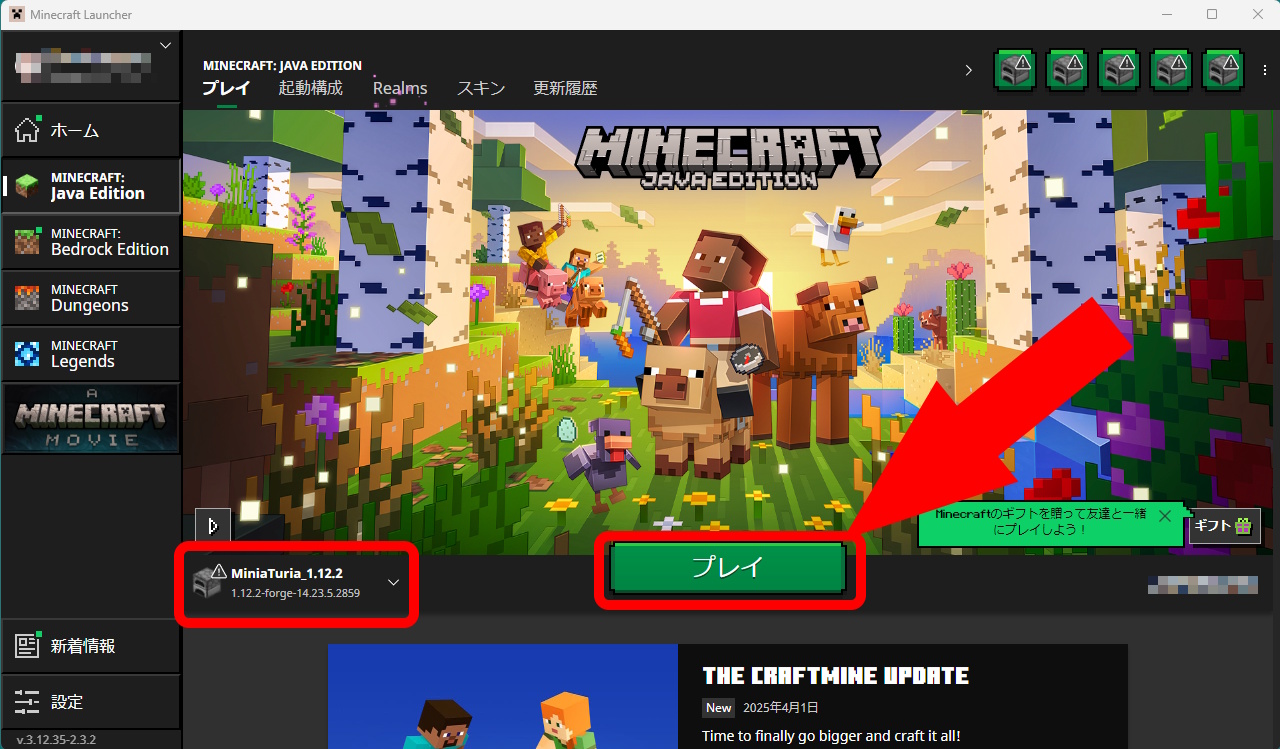Click the second furnace installation icon
The width and height of the screenshot is (1280, 749).
(x=1067, y=70)
